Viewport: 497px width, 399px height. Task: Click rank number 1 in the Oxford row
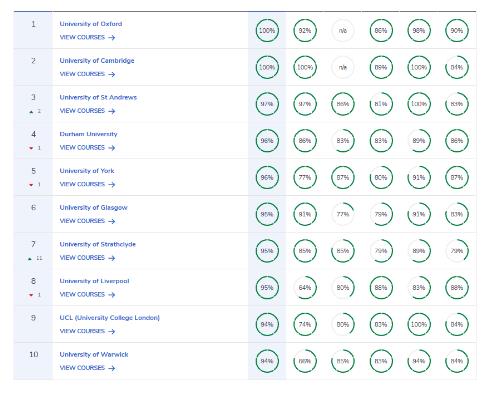pyautogui.click(x=33, y=24)
